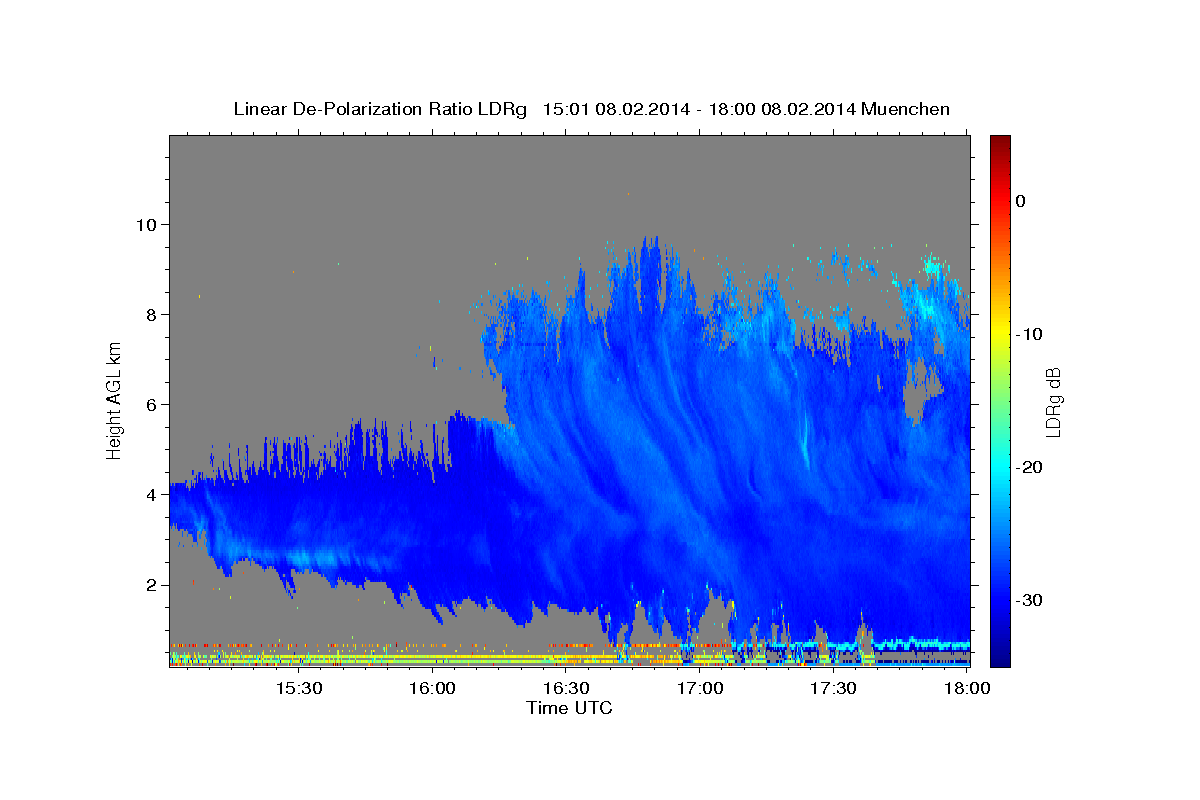Click the 18:00 time tick label
This screenshot has height=800, width=1200.
tap(968, 689)
